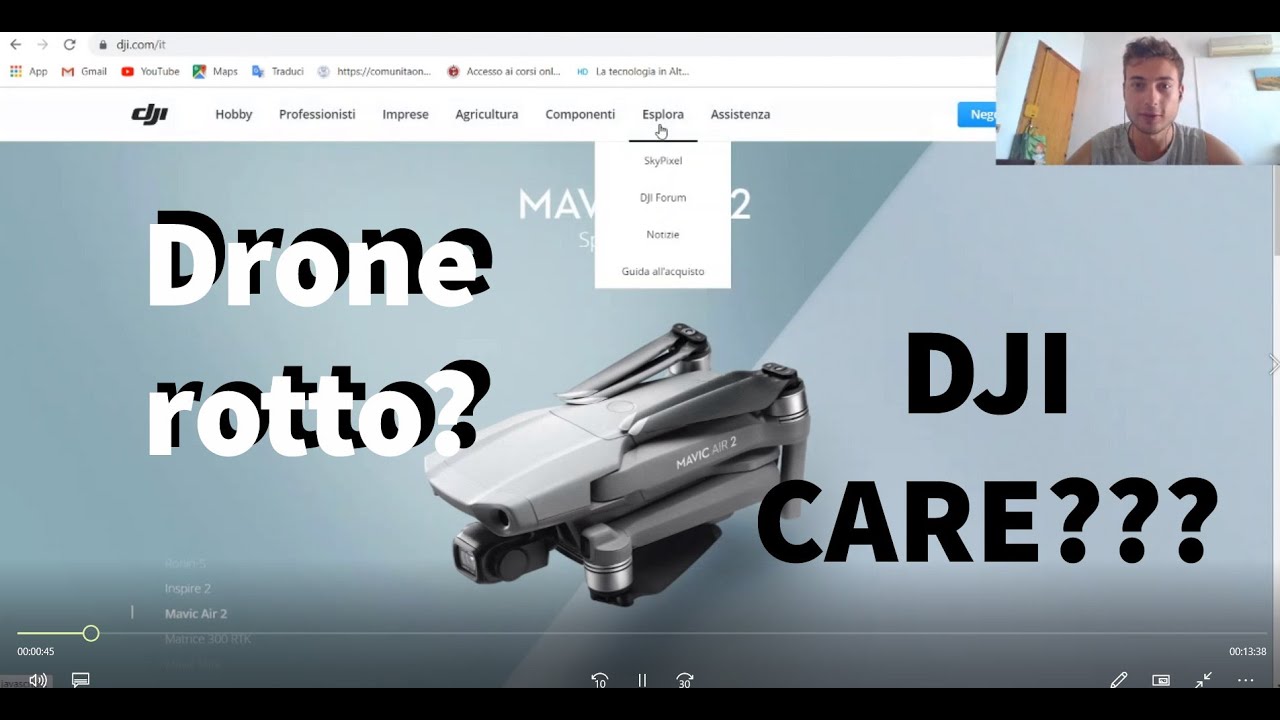Pause the video
1280x720 pixels.
pyautogui.click(x=642, y=680)
